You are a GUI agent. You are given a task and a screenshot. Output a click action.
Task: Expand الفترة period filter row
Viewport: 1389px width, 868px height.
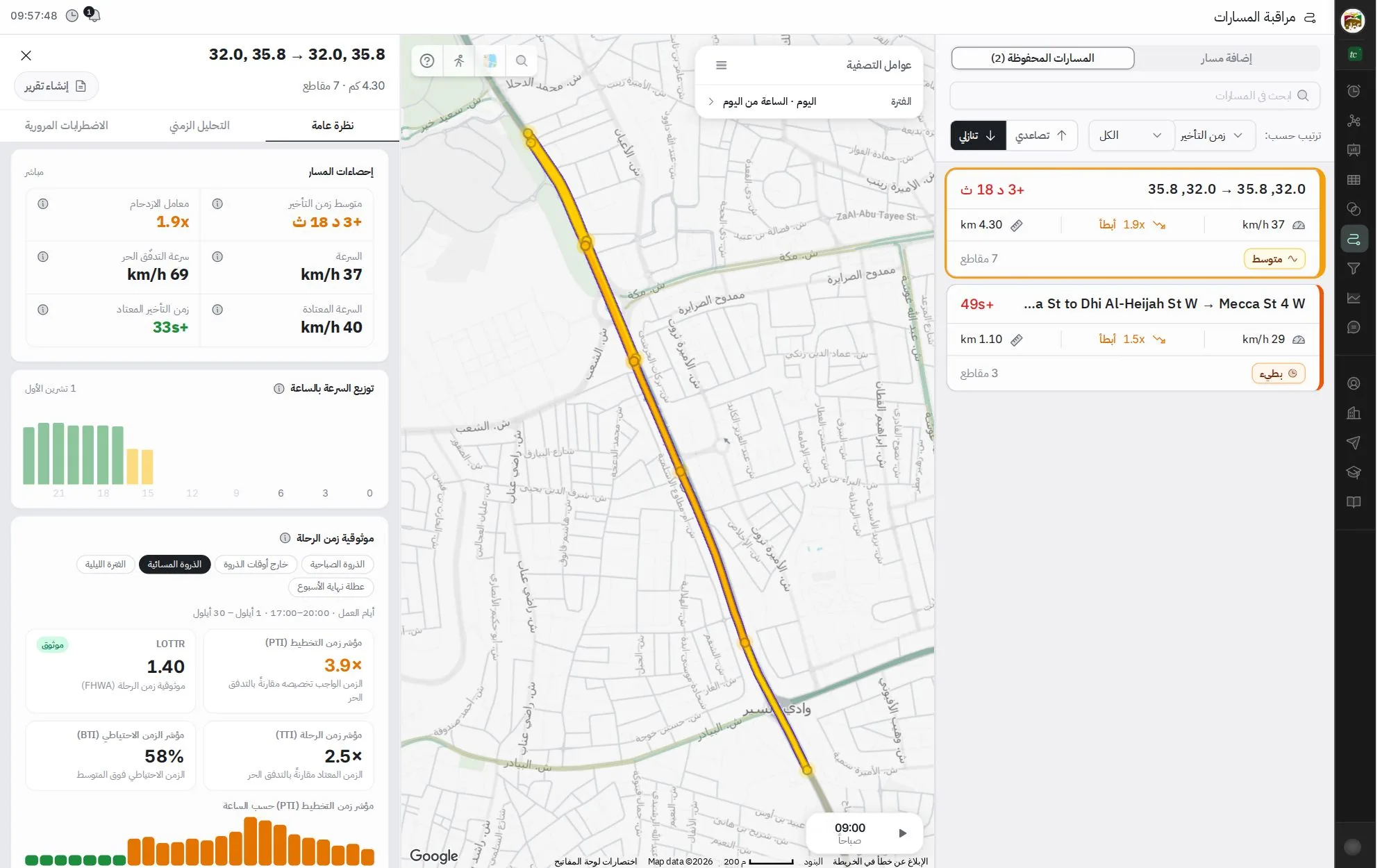808,101
